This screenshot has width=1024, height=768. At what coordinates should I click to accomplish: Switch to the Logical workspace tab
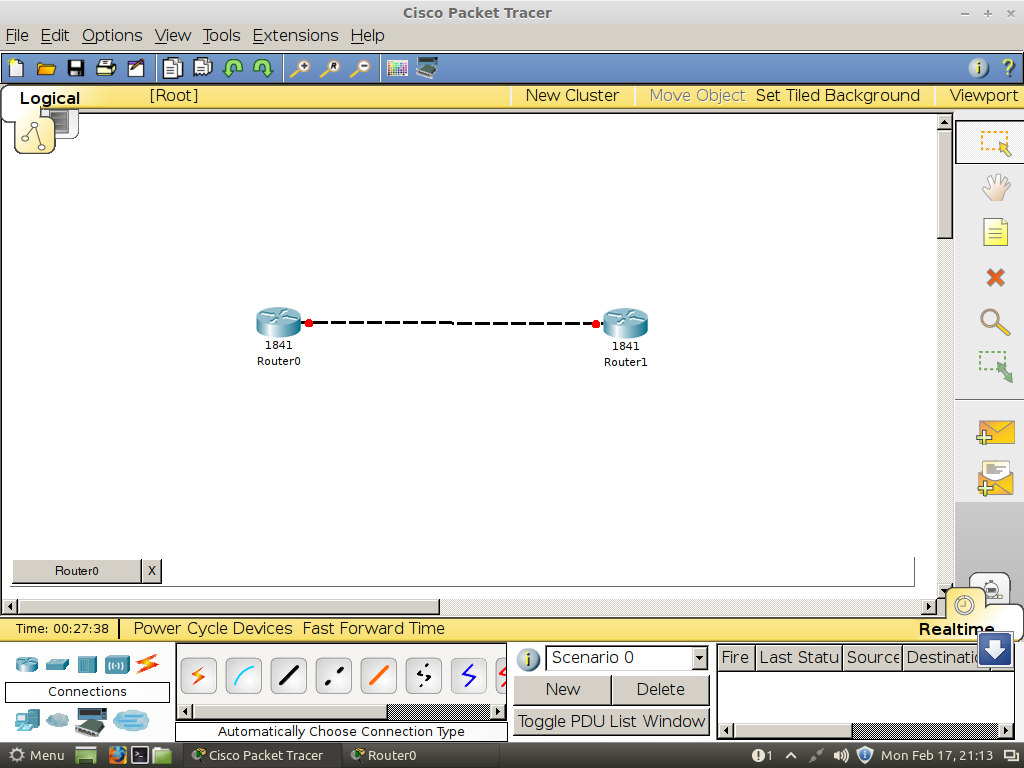click(x=50, y=98)
